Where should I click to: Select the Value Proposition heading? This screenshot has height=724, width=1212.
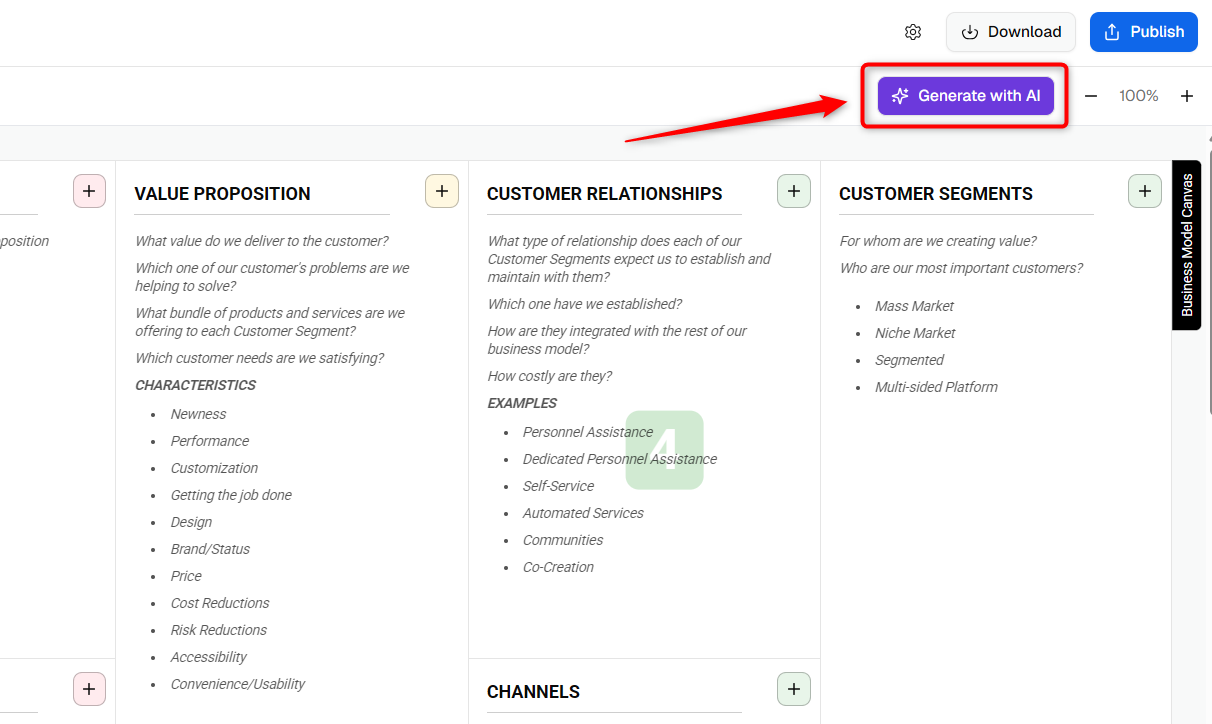click(223, 194)
